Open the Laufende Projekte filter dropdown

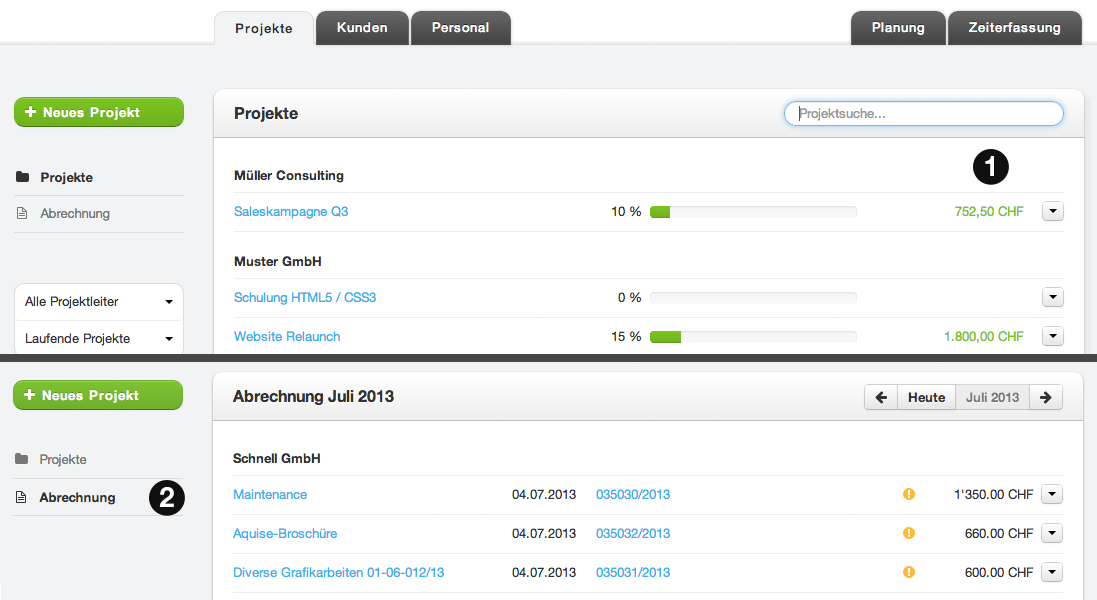point(99,338)
